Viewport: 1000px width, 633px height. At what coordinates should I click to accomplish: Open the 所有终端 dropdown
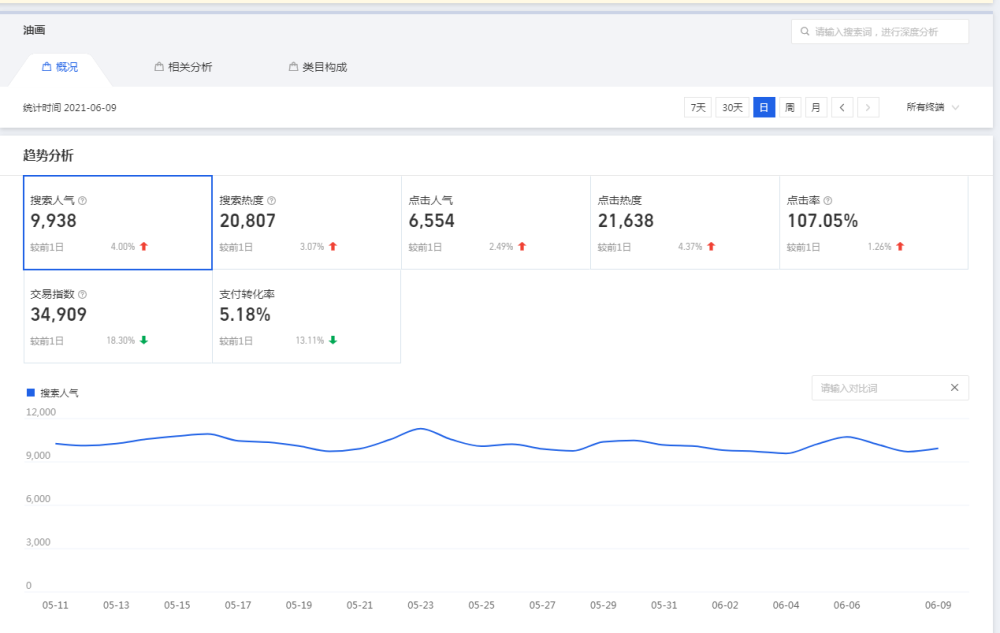click(932, 107)
